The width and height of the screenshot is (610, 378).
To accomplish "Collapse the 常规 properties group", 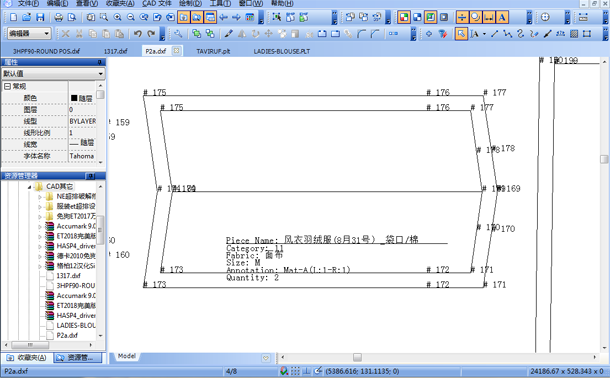I will click(7, 86).
